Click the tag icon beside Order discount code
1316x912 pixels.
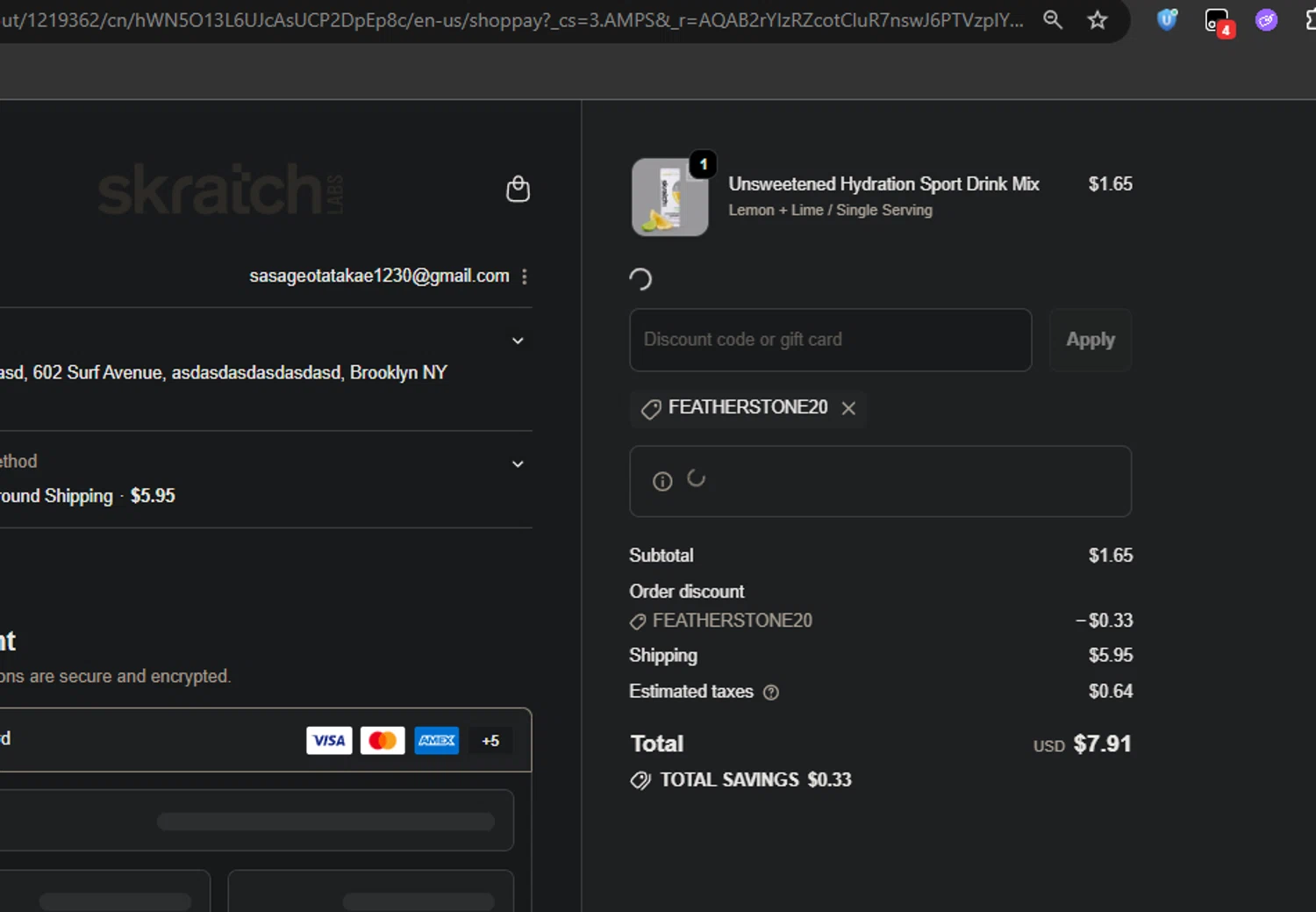tap(638, 621)
